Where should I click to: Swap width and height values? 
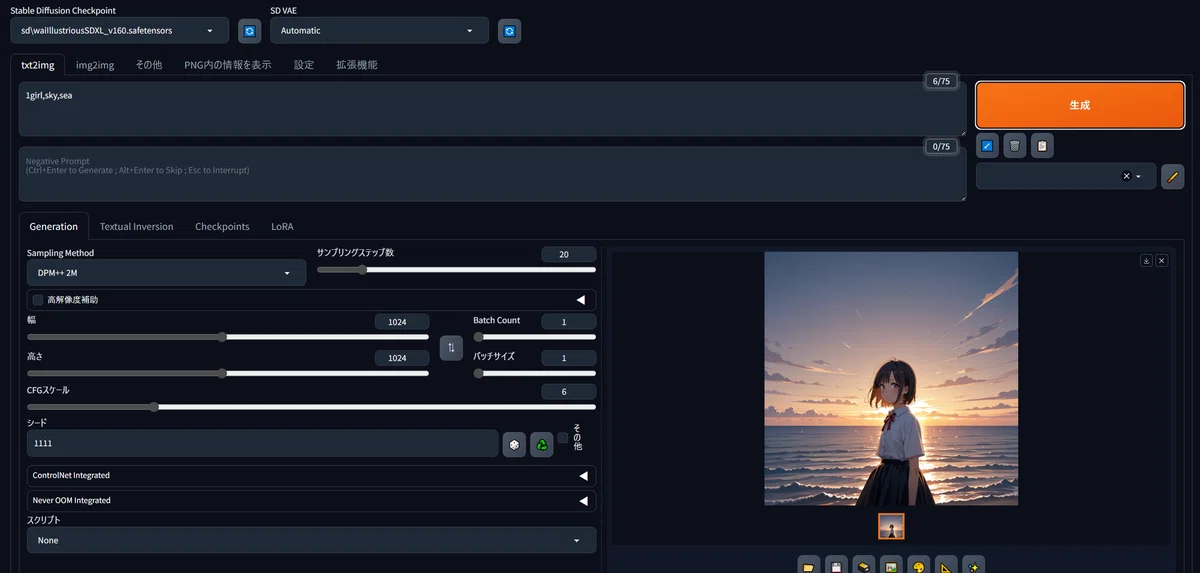point(451,348)
